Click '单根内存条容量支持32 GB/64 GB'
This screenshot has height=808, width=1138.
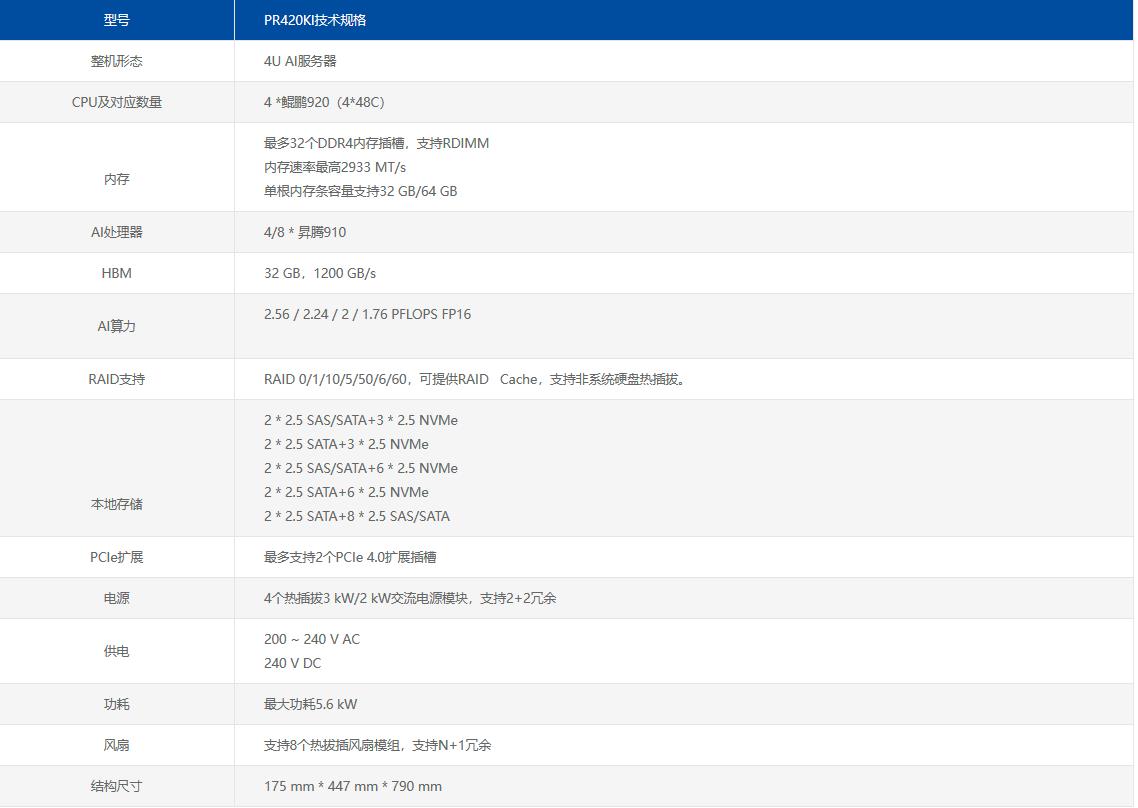(x=361, y=191)
